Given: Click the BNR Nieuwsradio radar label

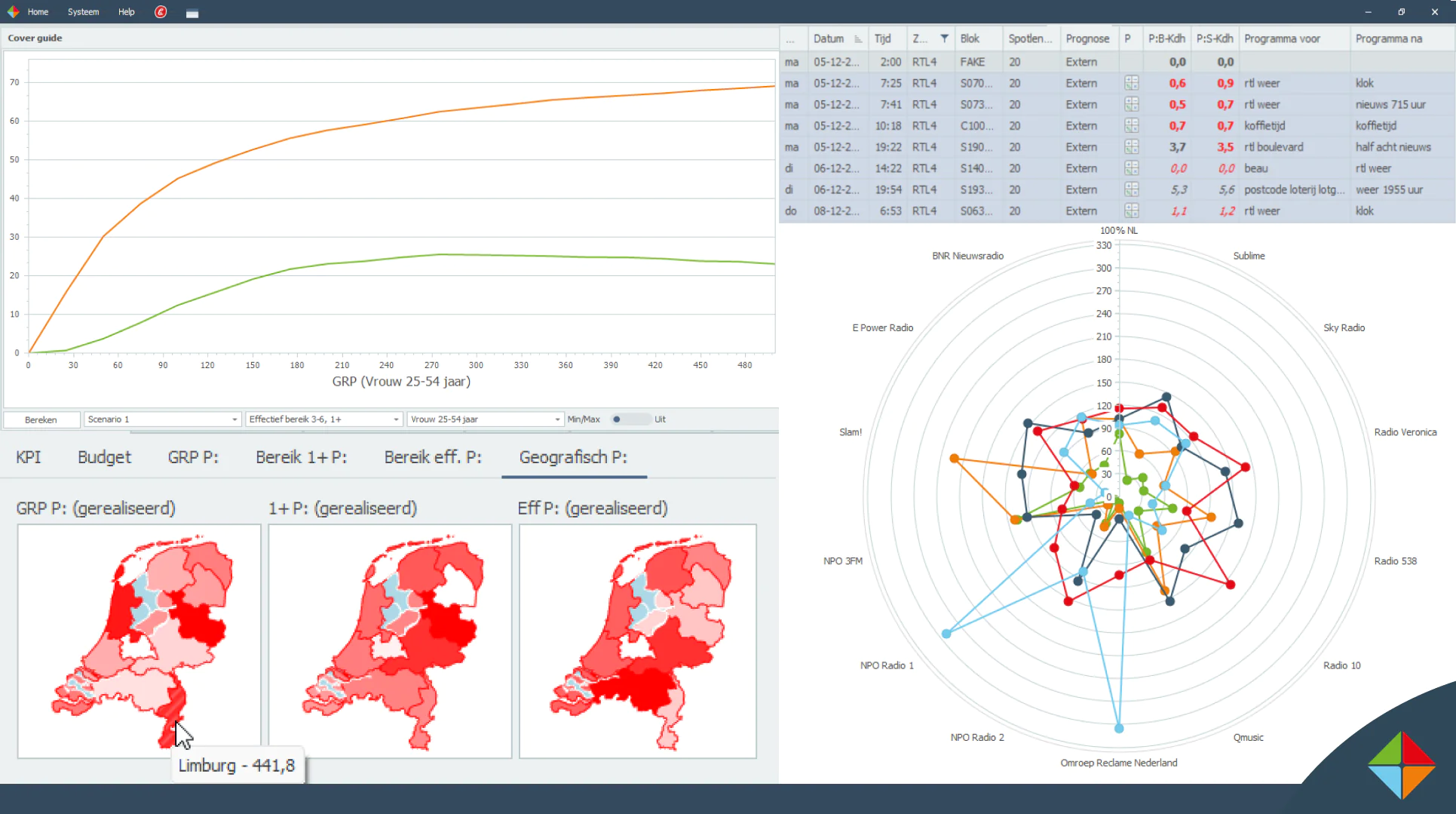Looking at the screenshot, I should click(x=967, y=256).
